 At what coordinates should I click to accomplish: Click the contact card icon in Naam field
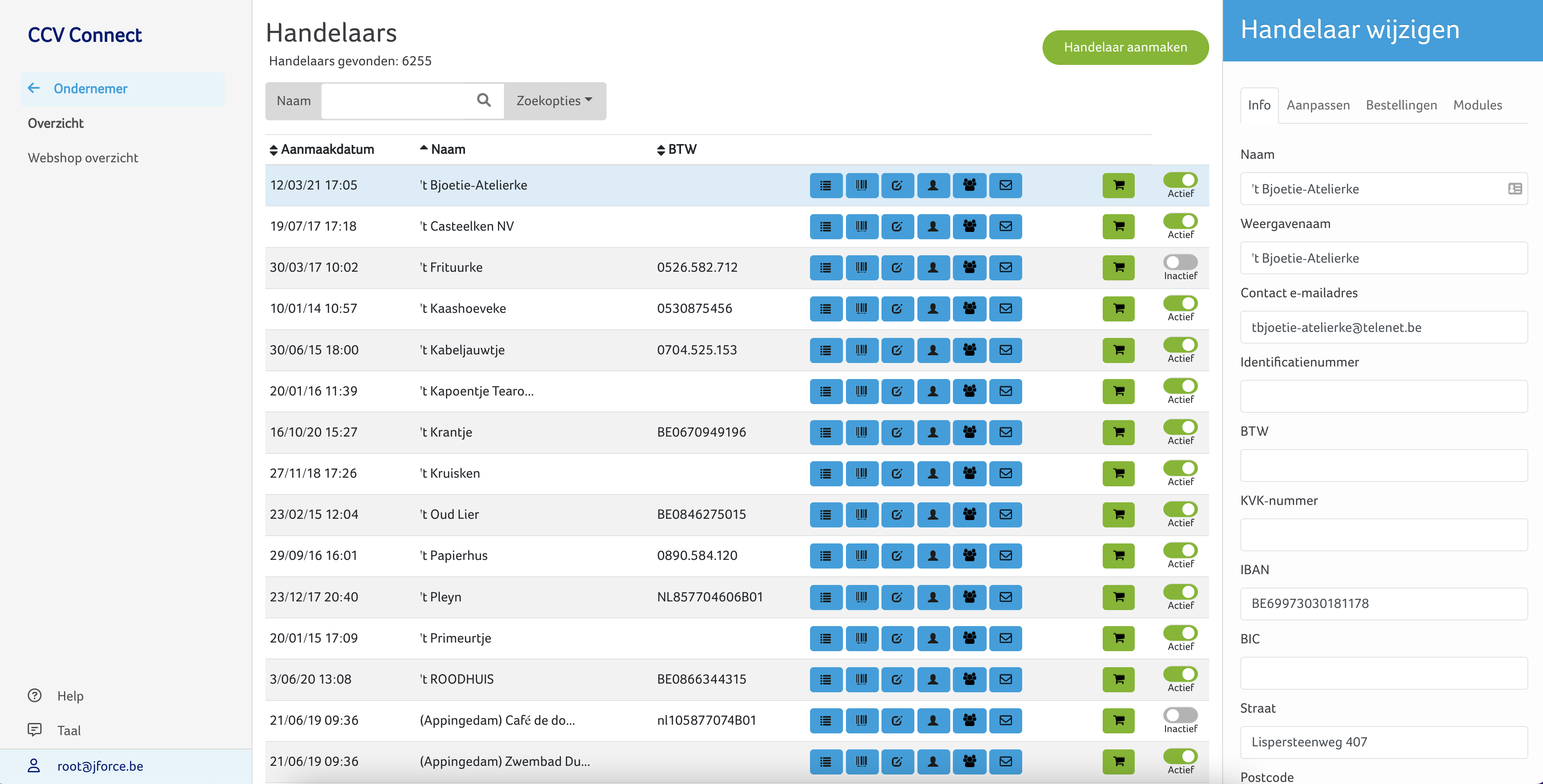pos(1514,189)
